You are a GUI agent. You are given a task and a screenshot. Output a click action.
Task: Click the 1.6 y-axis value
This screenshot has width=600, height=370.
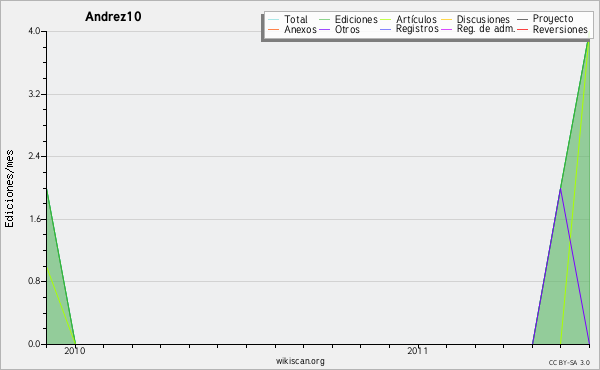click(34, 219)
